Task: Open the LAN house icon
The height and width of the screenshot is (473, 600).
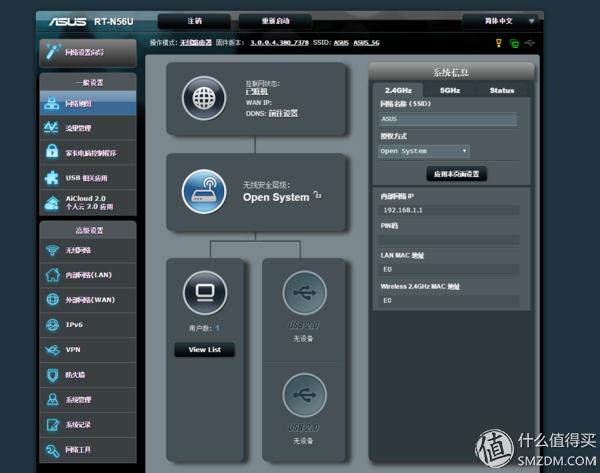Action: pyautogui.click(x=52, y=274)
